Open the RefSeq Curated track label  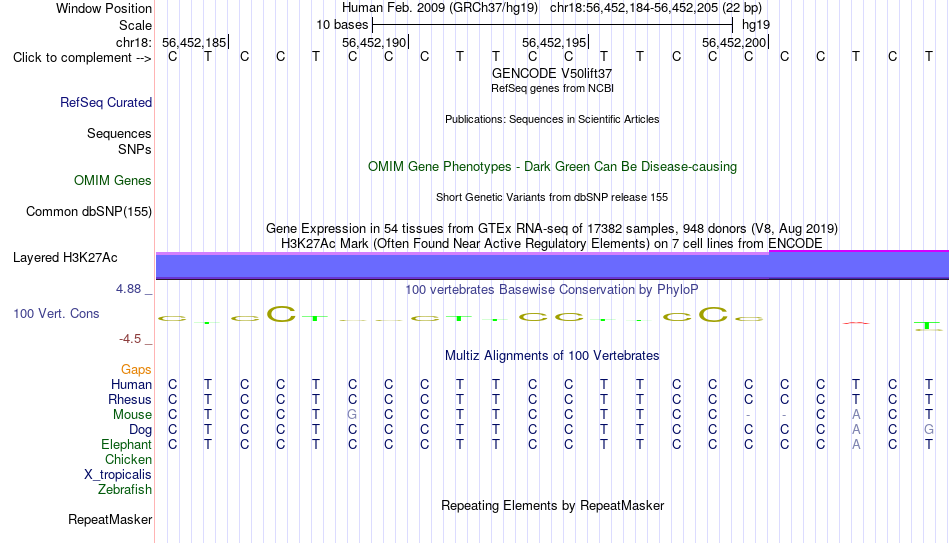point(105,102)
